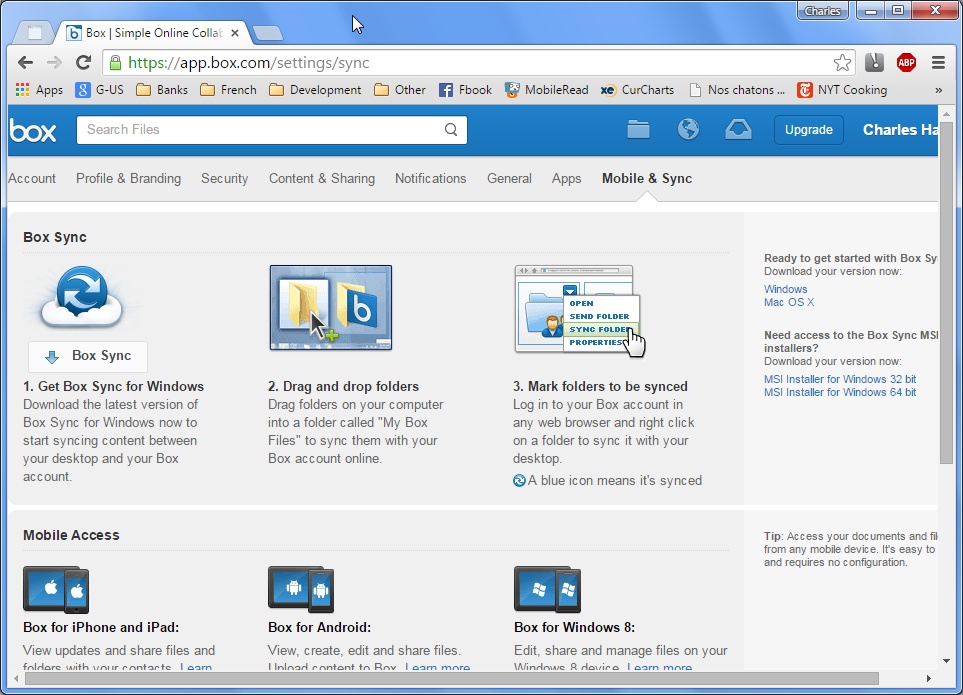Click the Box logo in header
This screenshot has height=695, width=963.
[33, 131]
